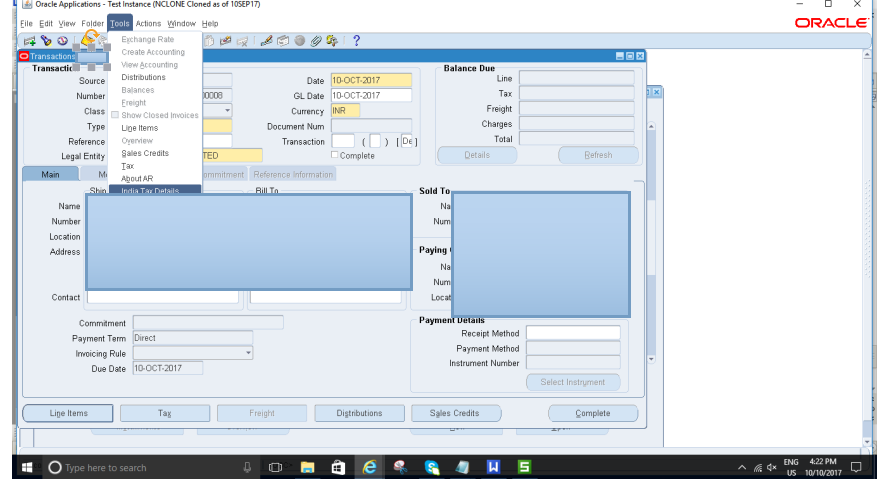Click the bottom Distributions button

[x=359, y=413]
